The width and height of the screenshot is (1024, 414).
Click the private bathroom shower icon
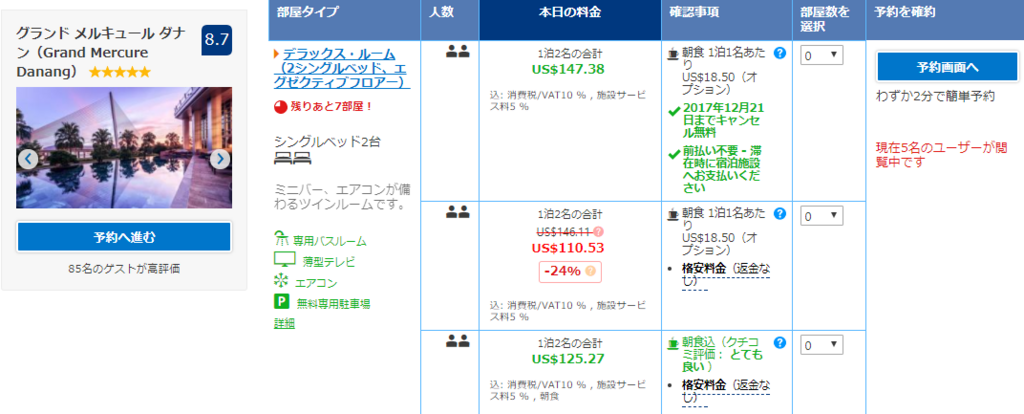coord(281,240)
